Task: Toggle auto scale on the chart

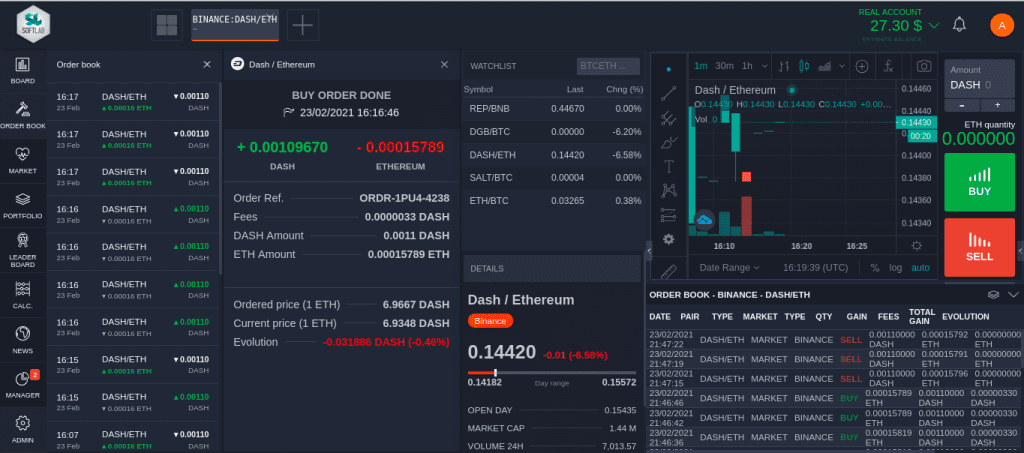Action: (x=920, y=268)
